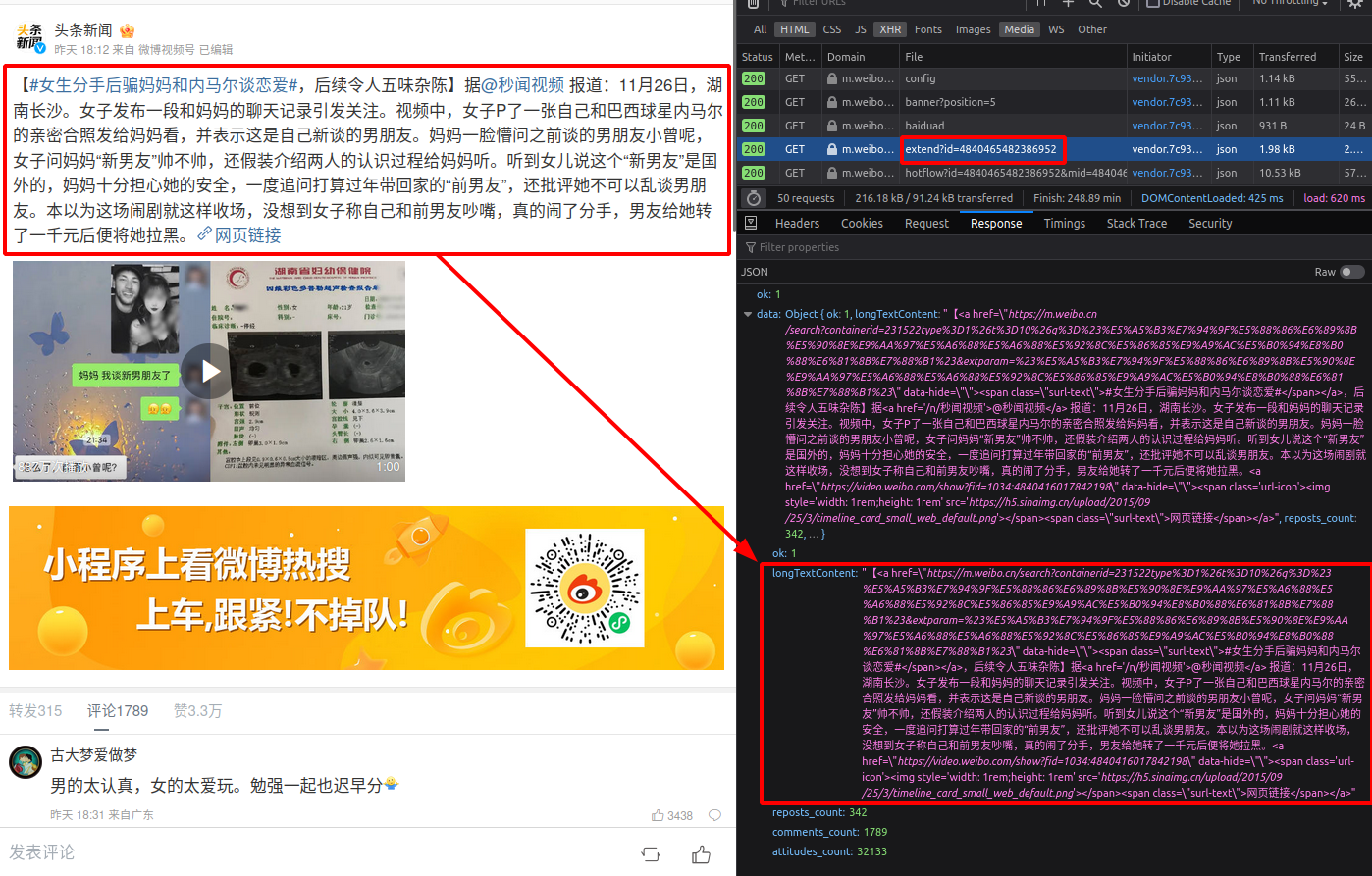Collapse the data object tree node
Viewport: 1372px width, 876px height.
pyautogui.click(x=749, y=315)
